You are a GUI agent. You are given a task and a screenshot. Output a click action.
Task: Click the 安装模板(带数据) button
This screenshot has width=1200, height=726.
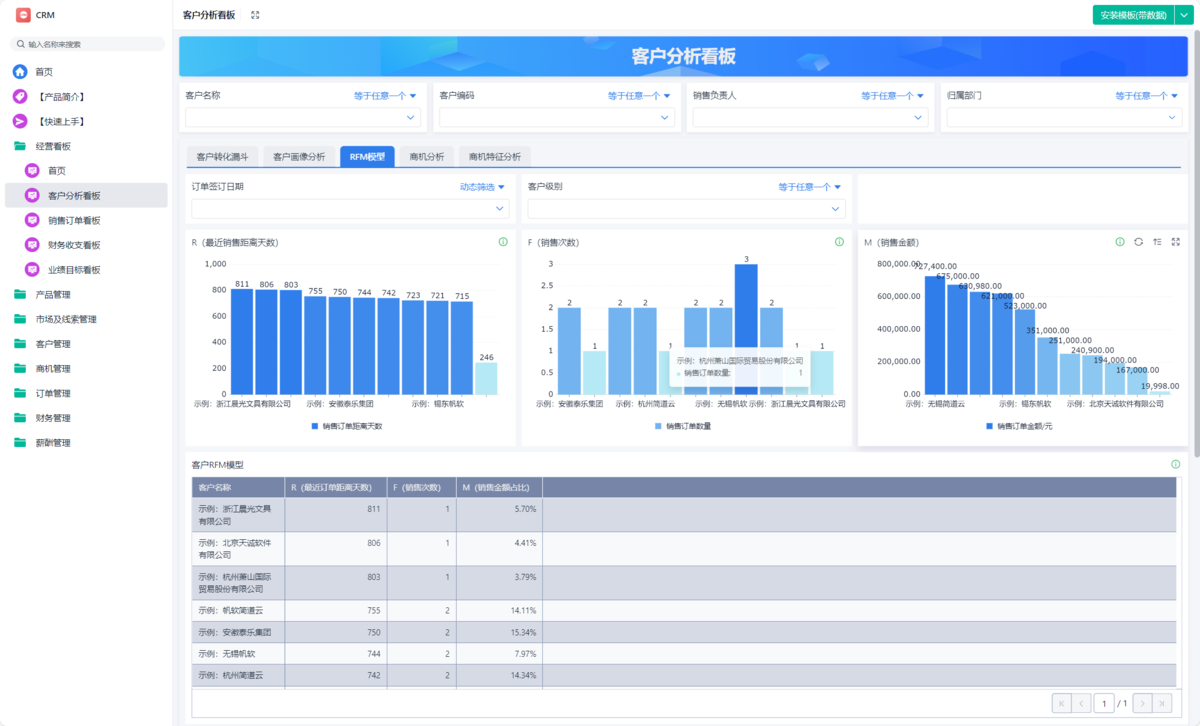[1132, 15]
